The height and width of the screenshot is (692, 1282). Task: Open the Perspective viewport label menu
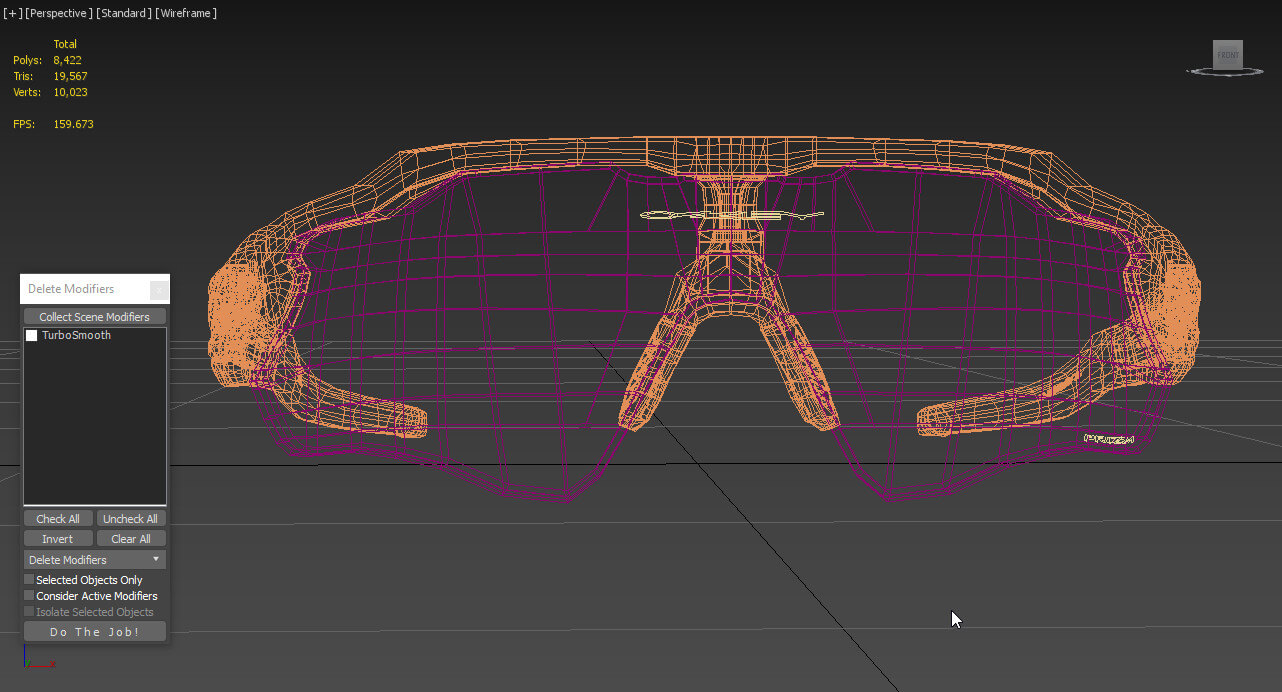click(x=59, y=13)
